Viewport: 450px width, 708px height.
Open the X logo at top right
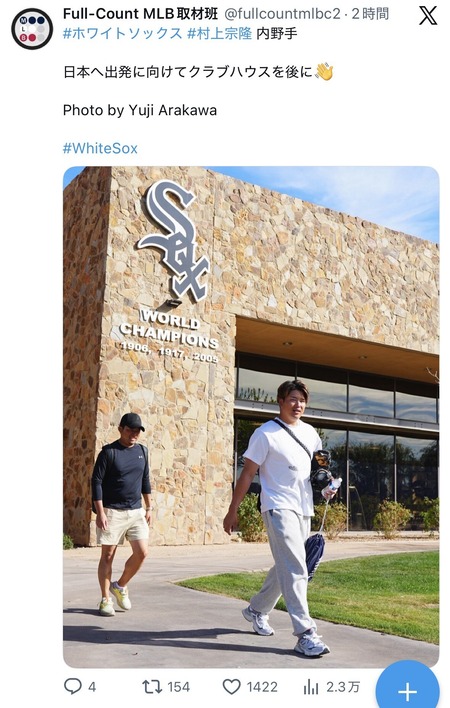(x=428, y=16)
